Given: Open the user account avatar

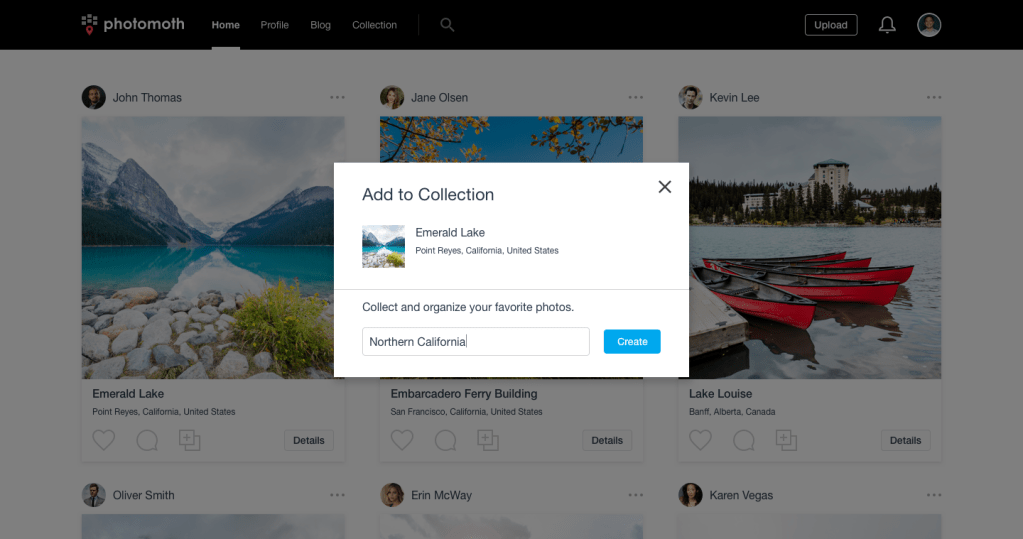Looking at the screenshot, I should pyautogui.click(x=929, y=25).
